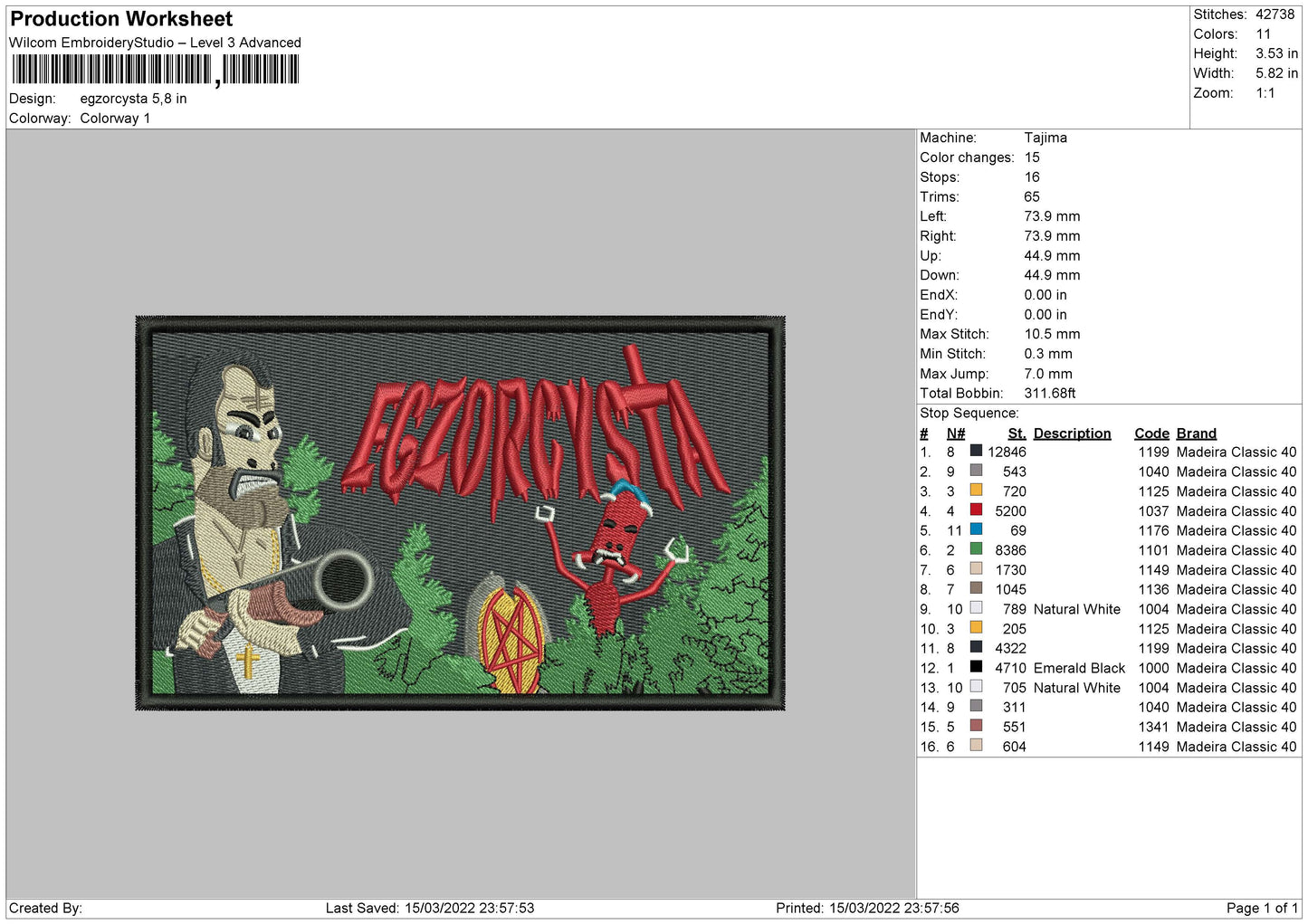The width and height of the screenshot is (1308, 924).
Task: Click 'Page 1 of 1' in footer
Action: [1262, 908]
